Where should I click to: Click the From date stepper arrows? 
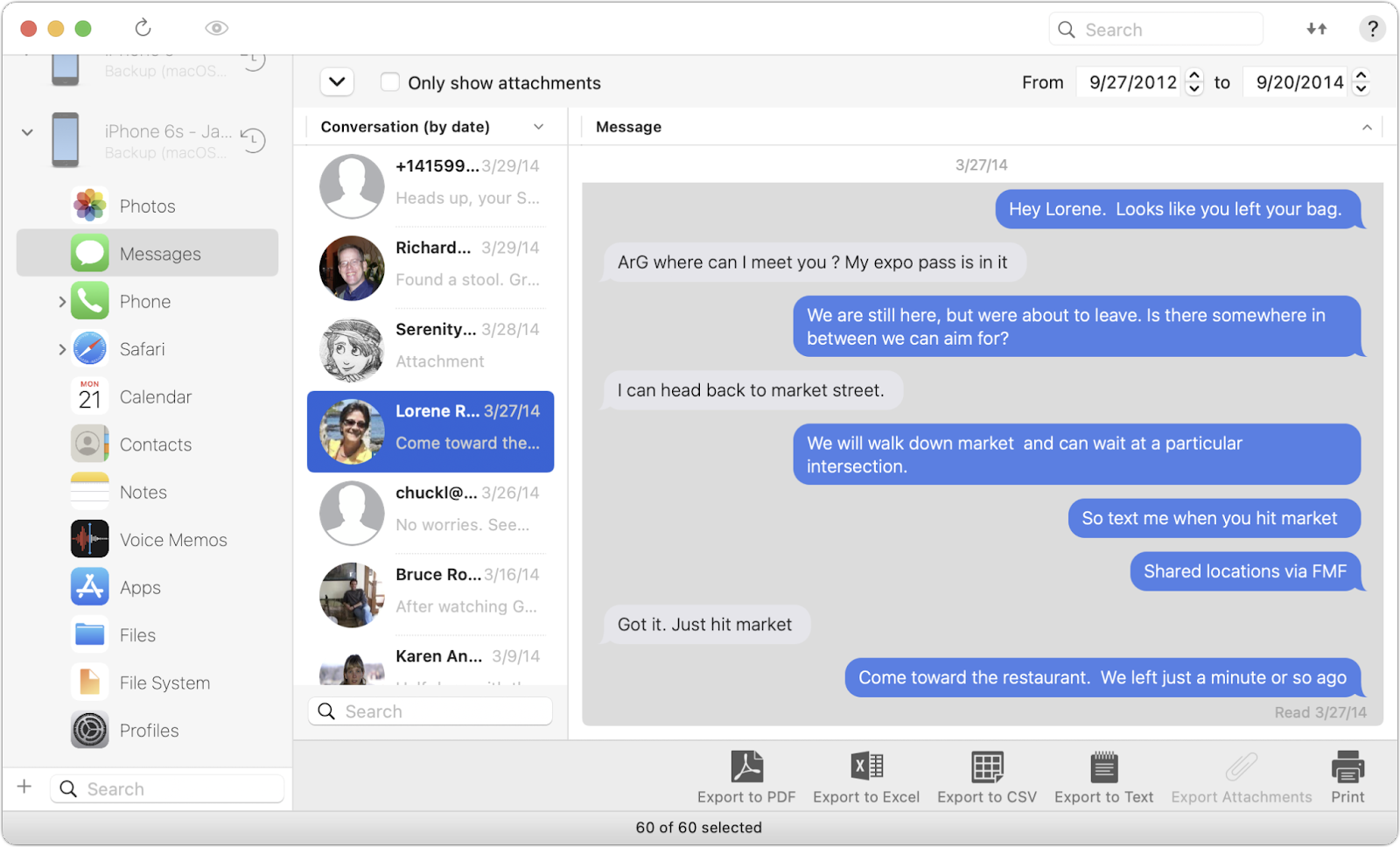pos(1194,82)
